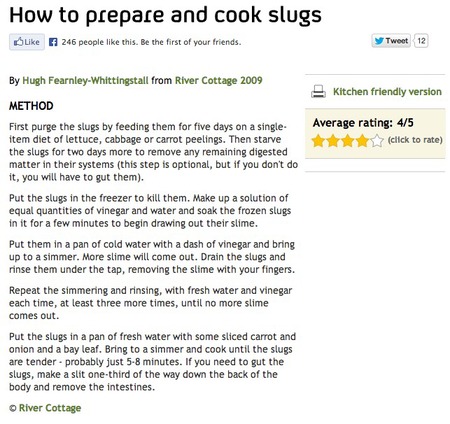Rate the recipe three stars

348,141
